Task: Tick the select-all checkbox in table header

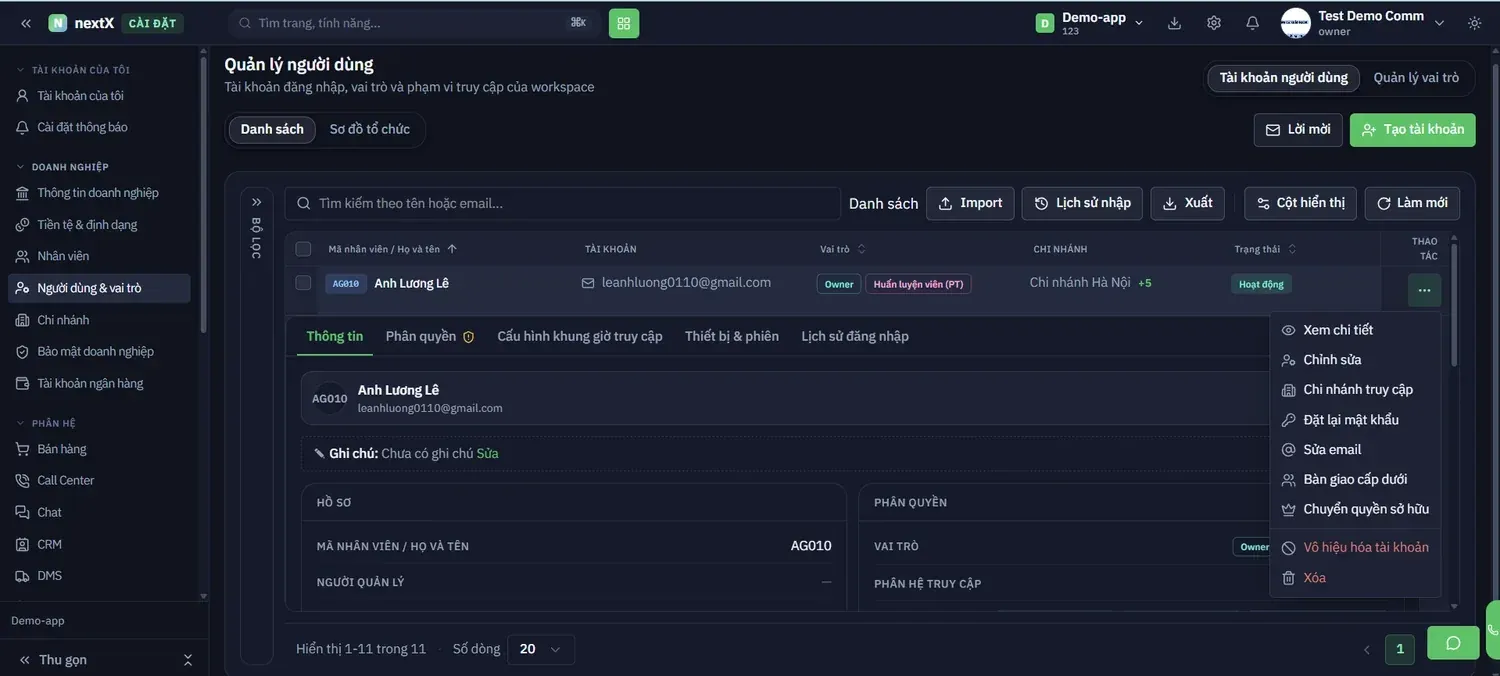Action: pyautogui.click(x=303, y=249)
